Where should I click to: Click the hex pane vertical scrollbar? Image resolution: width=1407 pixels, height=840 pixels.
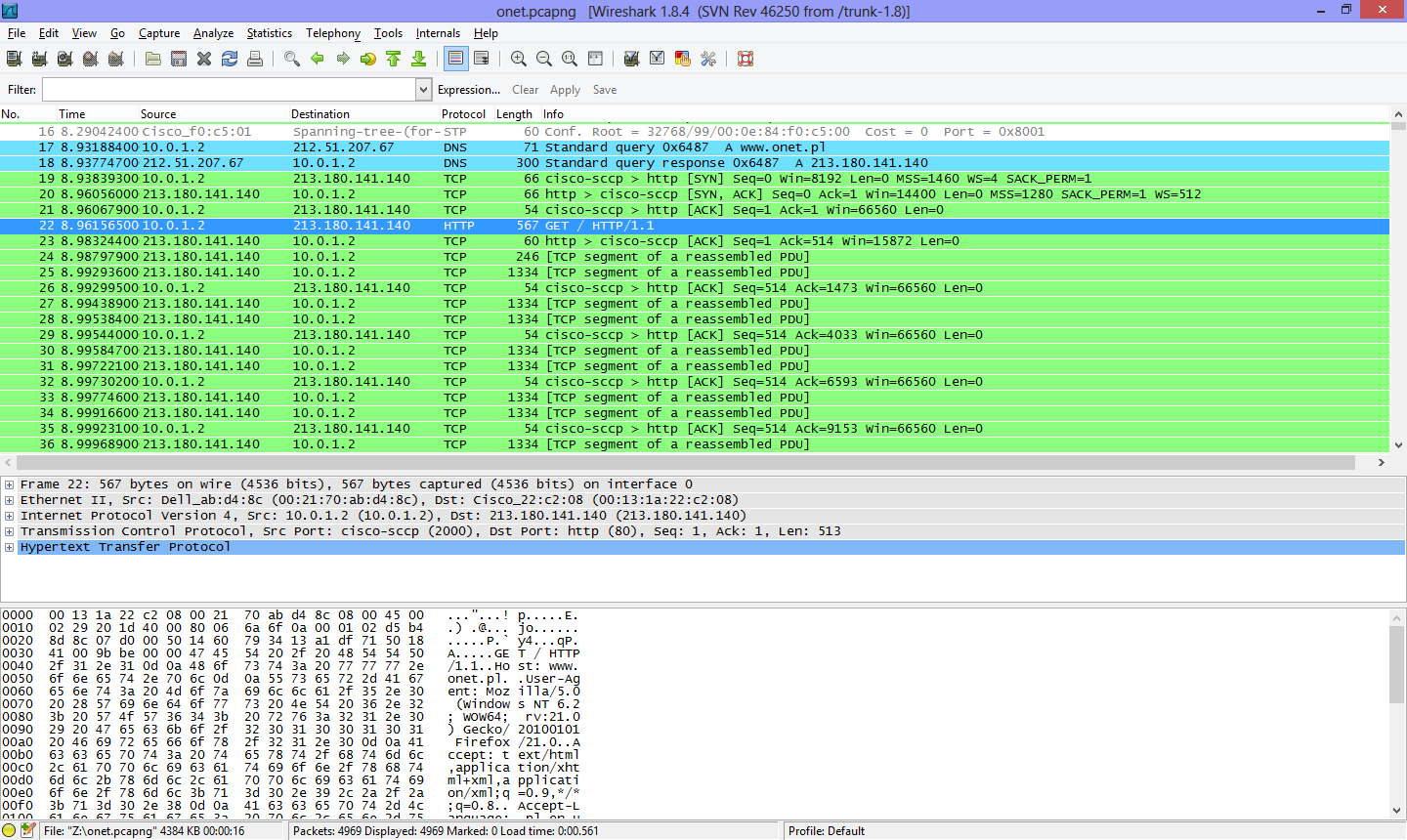click(1398, 713)
